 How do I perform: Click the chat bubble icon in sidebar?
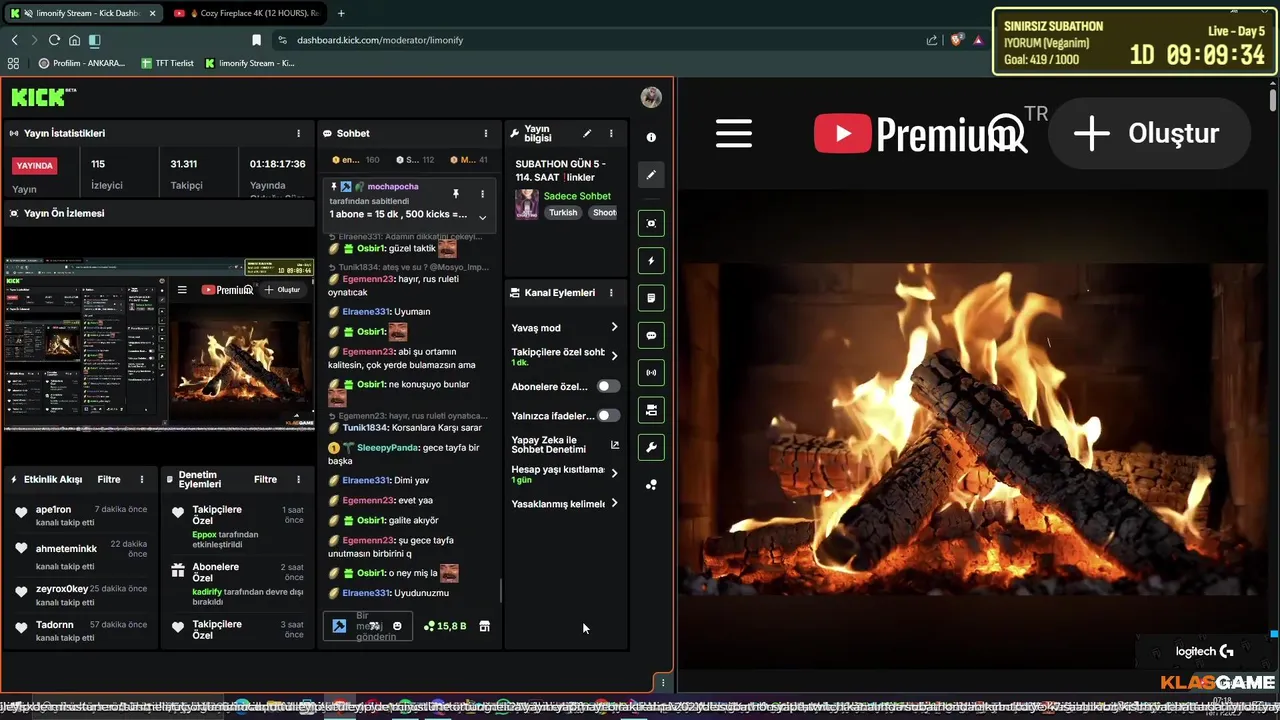click(651, 335)
